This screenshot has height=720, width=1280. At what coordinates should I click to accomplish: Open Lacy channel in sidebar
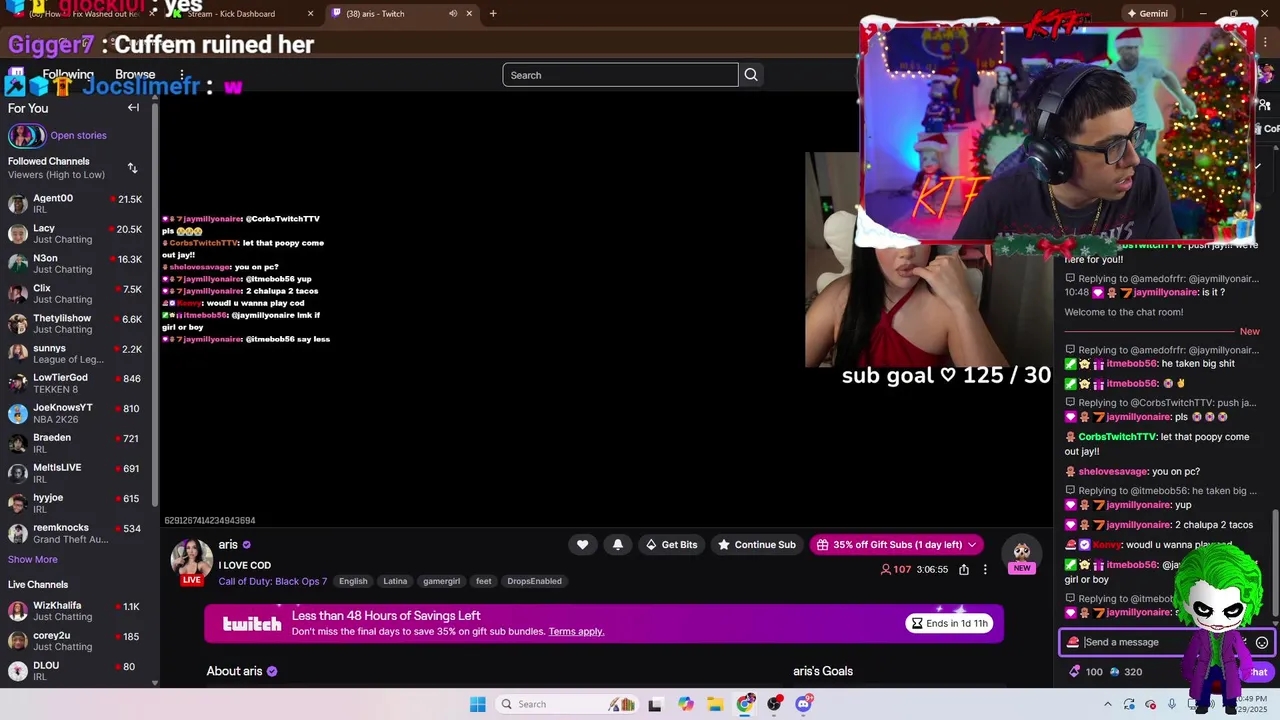pyautogui.click(x=76, y=234)
